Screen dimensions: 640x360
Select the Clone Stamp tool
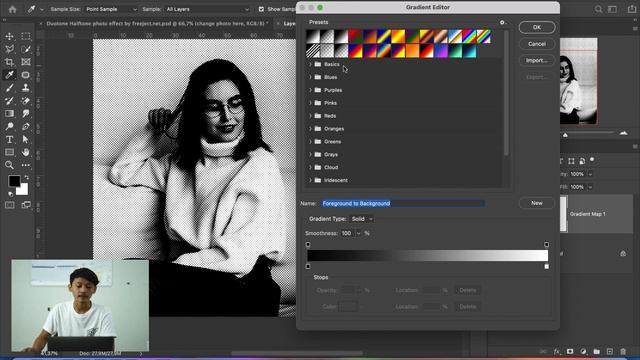[x=26, y=88]
